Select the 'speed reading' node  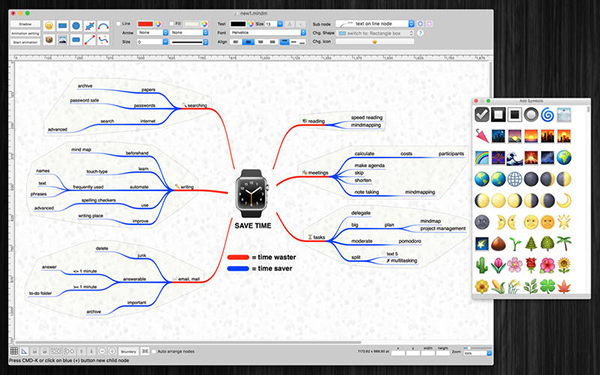pyautogui.click(x=367, y=117)
